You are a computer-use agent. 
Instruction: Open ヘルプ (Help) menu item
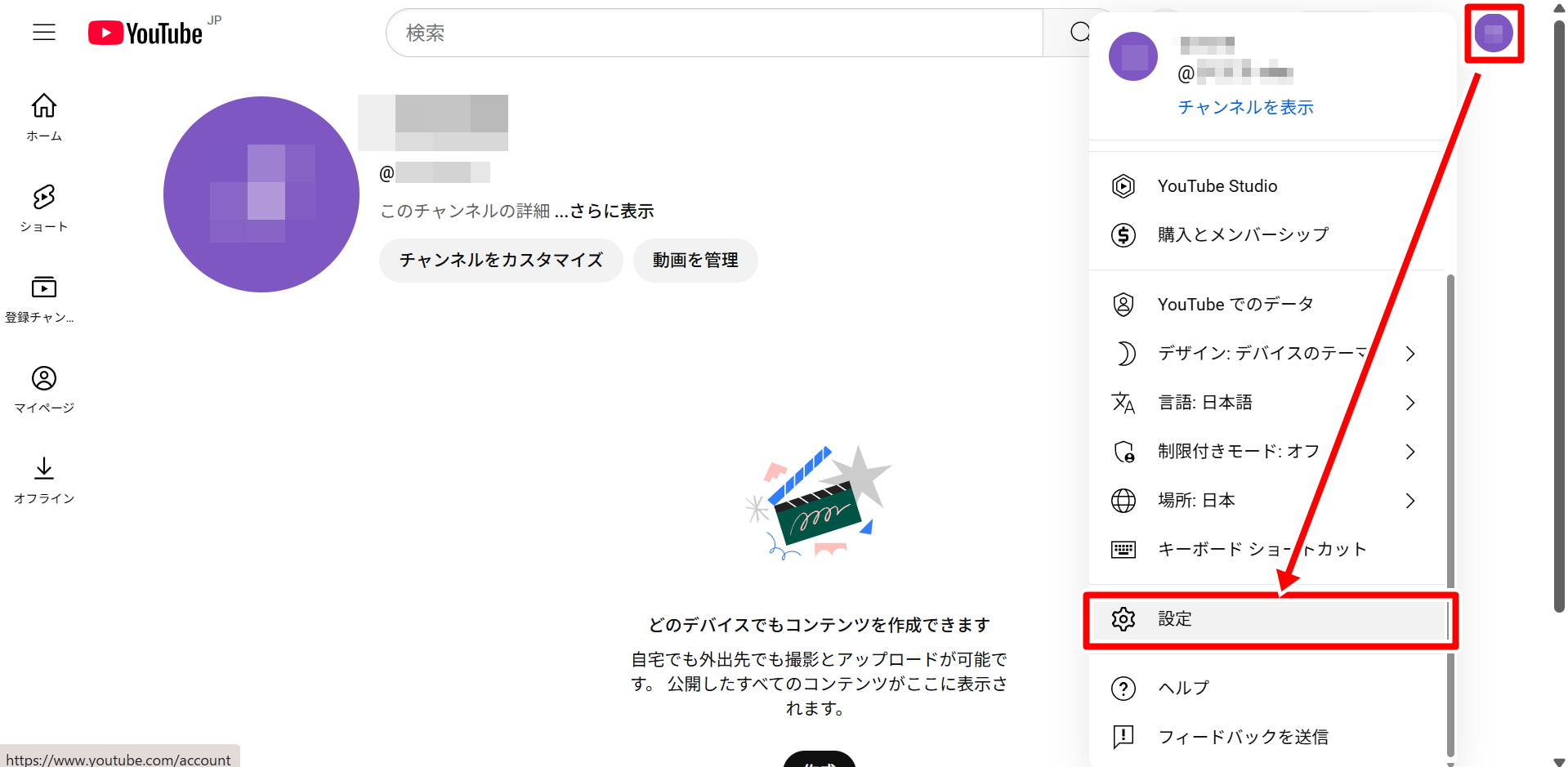pyautogui.click(x=1183, y=688)
